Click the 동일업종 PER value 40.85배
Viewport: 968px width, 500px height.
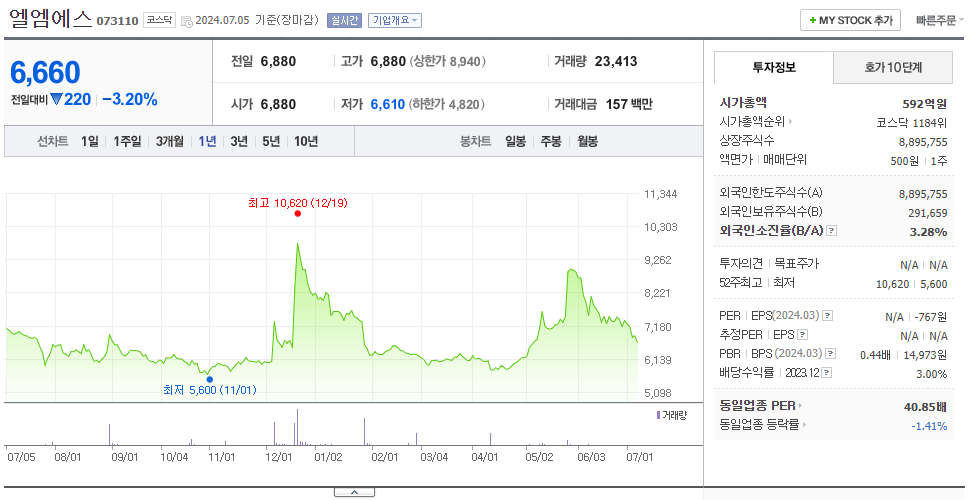tap(925, 406)
